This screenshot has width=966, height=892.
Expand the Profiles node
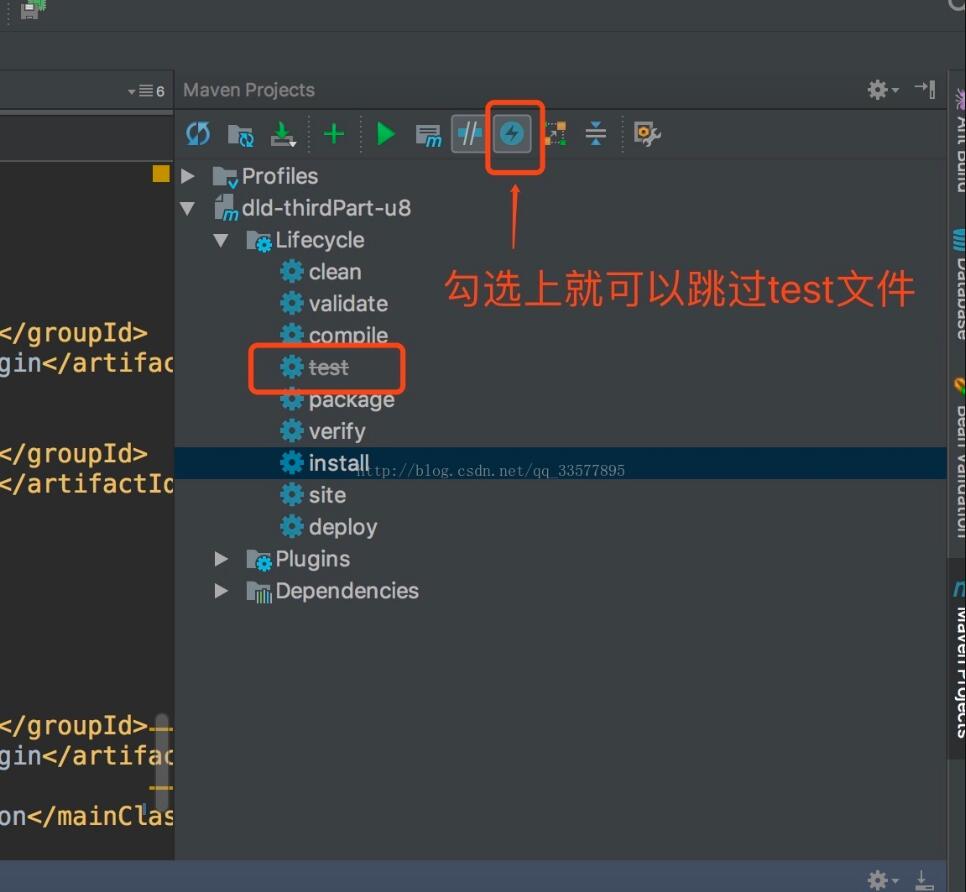coord(189,175)
